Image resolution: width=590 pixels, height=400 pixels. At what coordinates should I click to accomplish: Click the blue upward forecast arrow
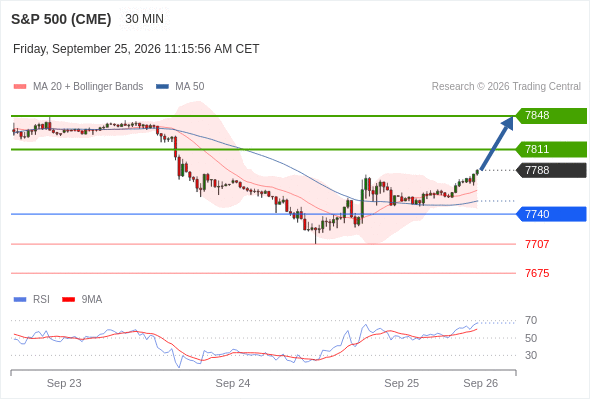tap(497, 144)
